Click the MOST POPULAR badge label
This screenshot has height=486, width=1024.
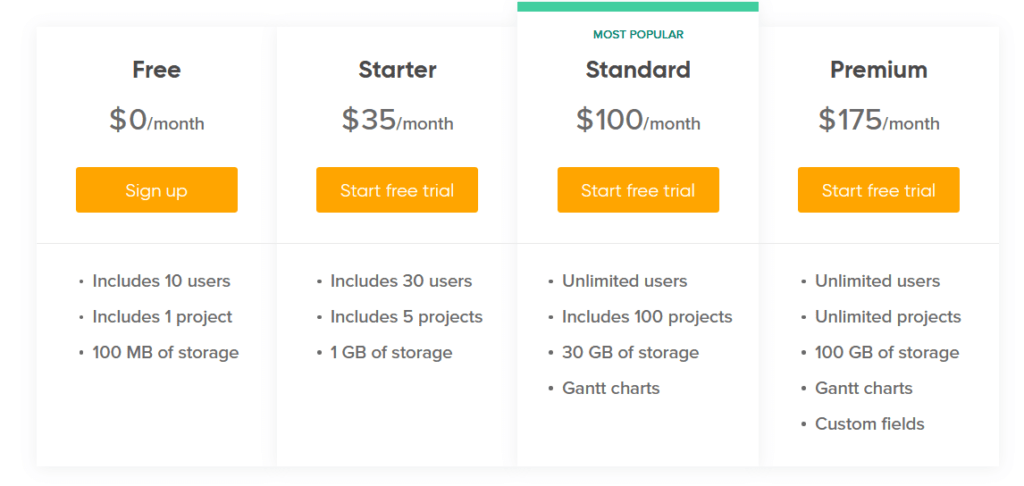tap(638, 35)
